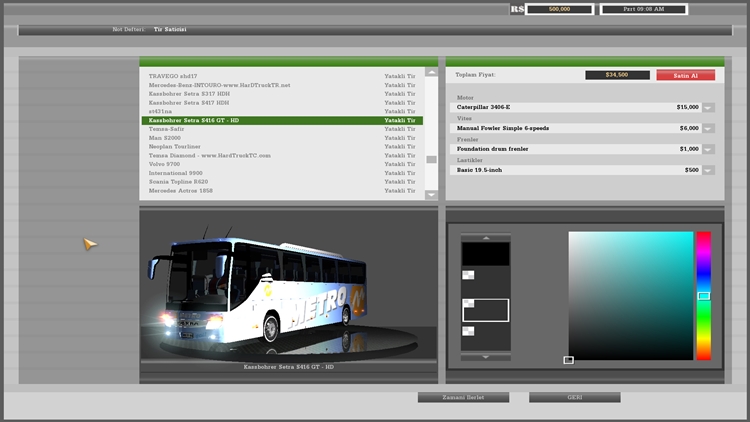Image resolution: width=750 pixels, height=422 pixels.
Task: Click Basic 19.5-inch tire field
Action: (x=576, y=170)
